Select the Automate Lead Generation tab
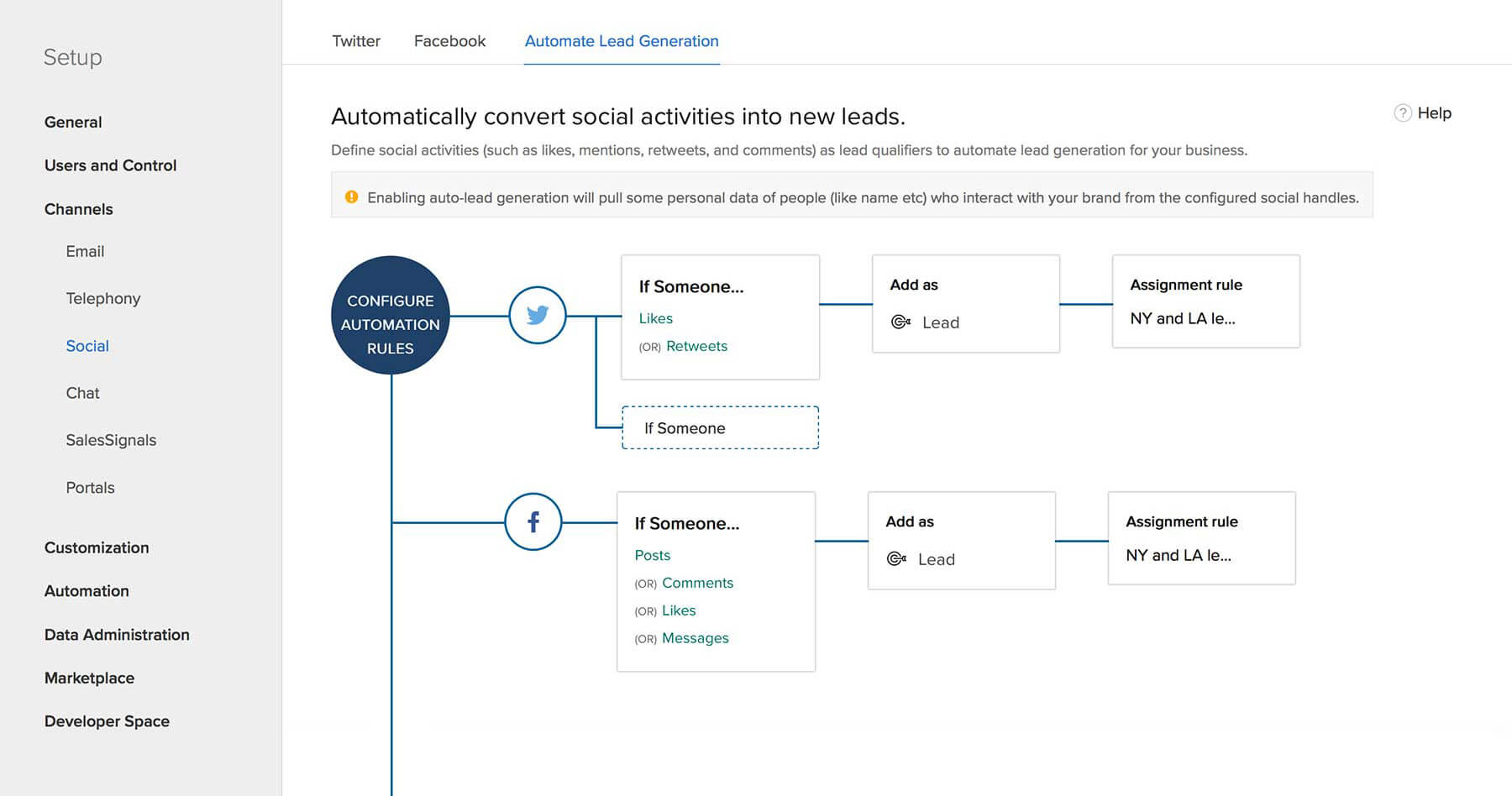The width and height of the screenshot is (1512, 796). tap(622, 41)
